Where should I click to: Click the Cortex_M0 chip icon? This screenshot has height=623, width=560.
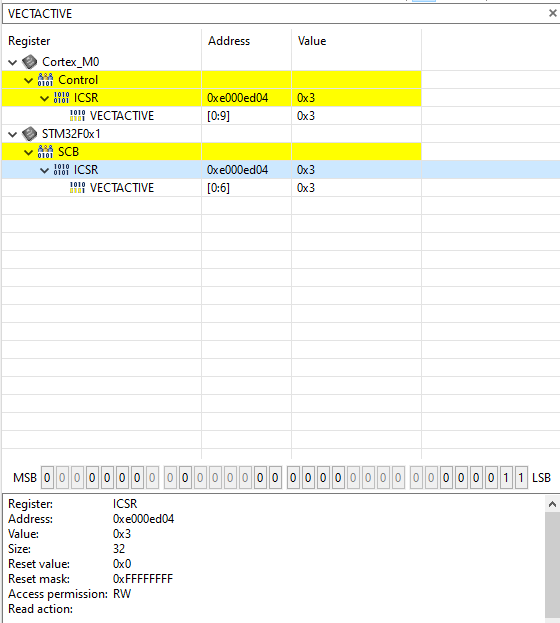click(x=29, y=62)
